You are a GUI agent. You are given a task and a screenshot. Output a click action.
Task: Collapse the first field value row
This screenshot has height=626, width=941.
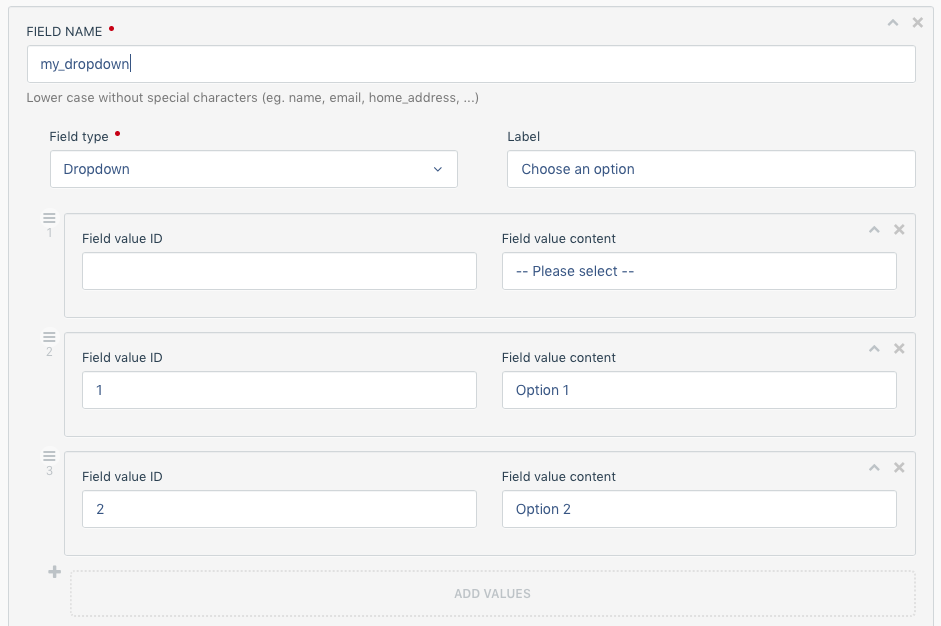pos(874,229)
